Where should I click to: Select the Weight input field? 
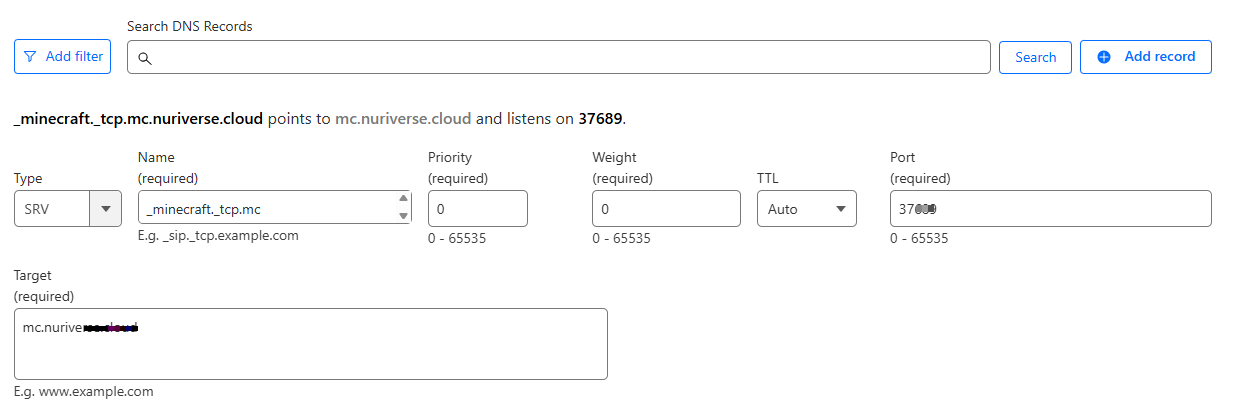point(666,209)
